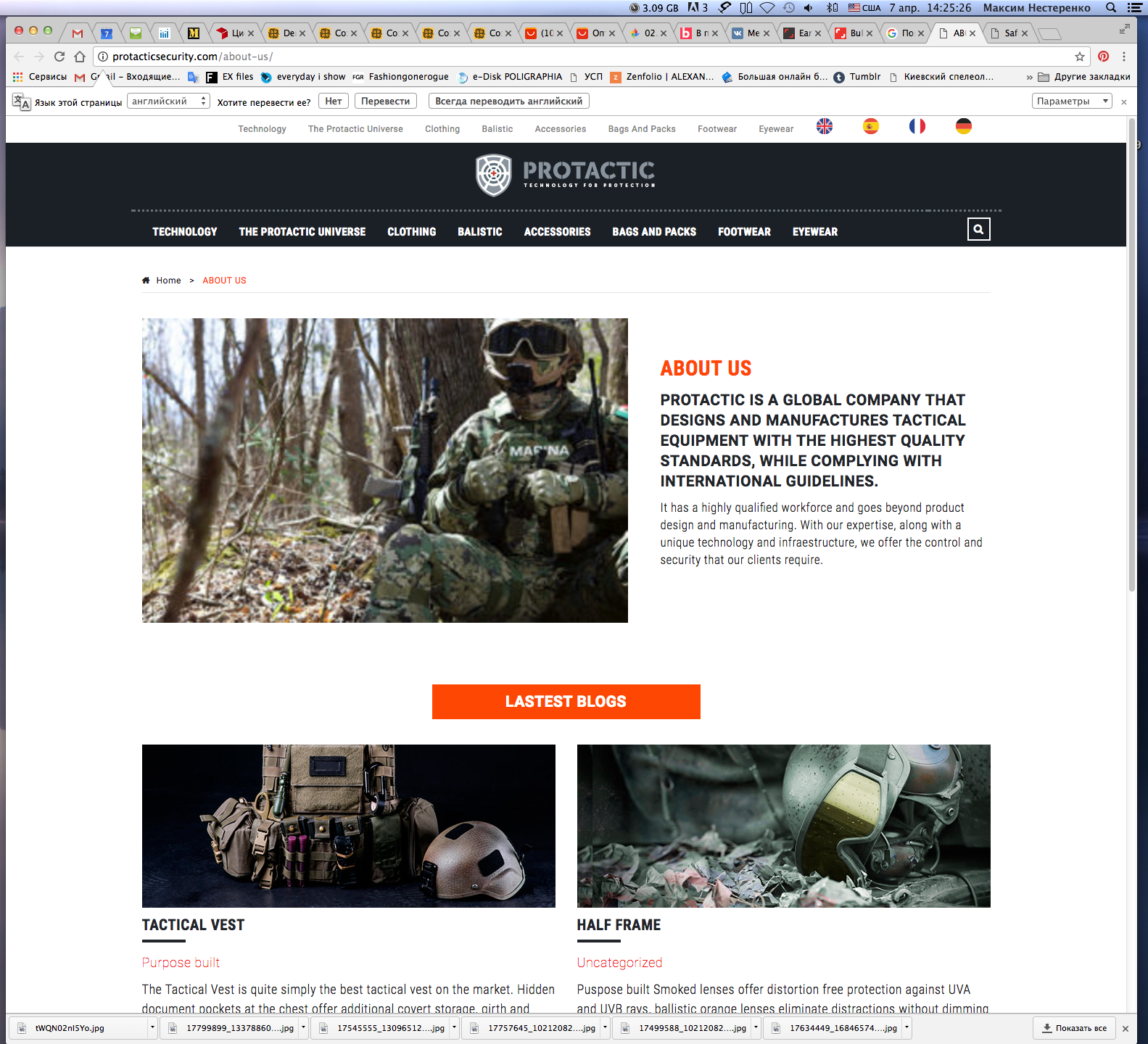Open the английский language dropdown
1148x1044 pixels.
pyautogui.click(x=168, y=101)
